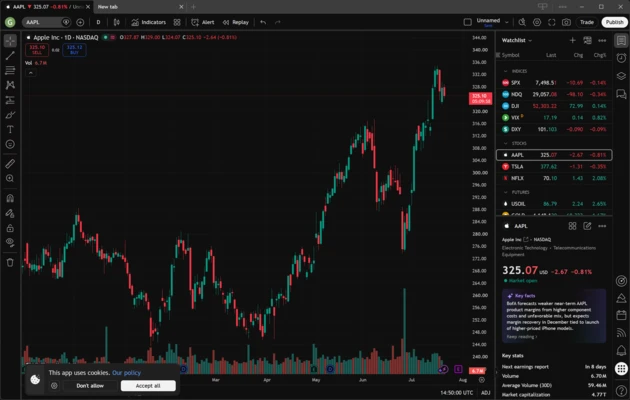
Task: Open the Fibonacci and Gann tools
Action: pyautogui.click(x=10, y=70)
